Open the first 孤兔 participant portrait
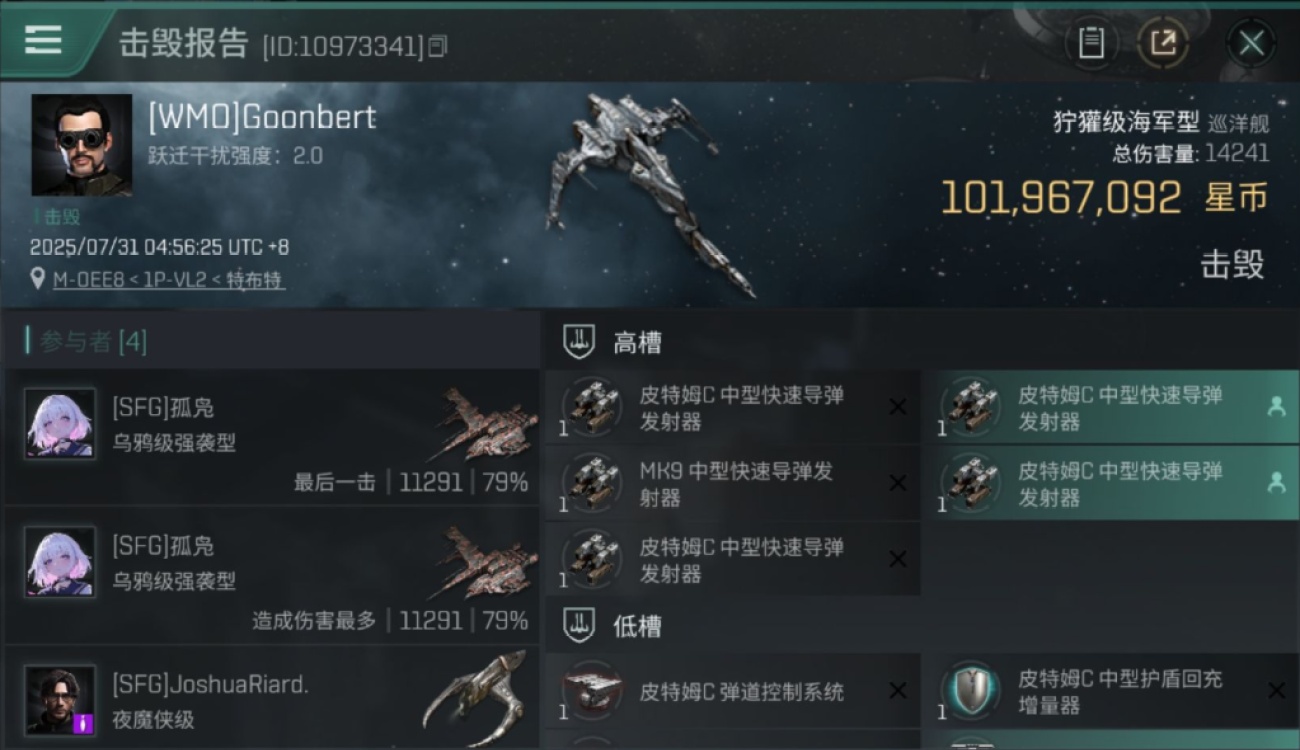The image size is (1300, 750). coord(60,424)
